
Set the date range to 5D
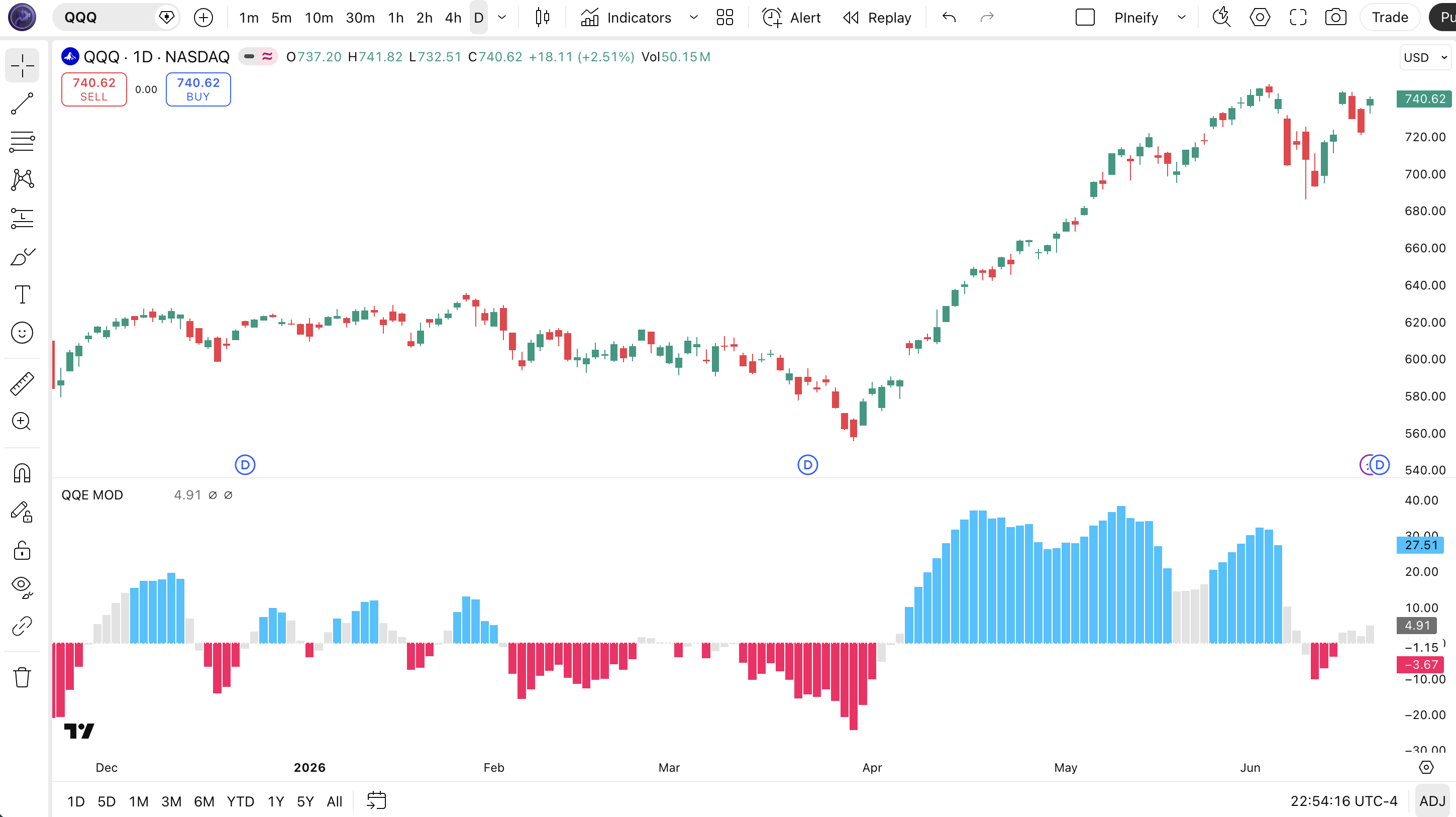[107, 801]
